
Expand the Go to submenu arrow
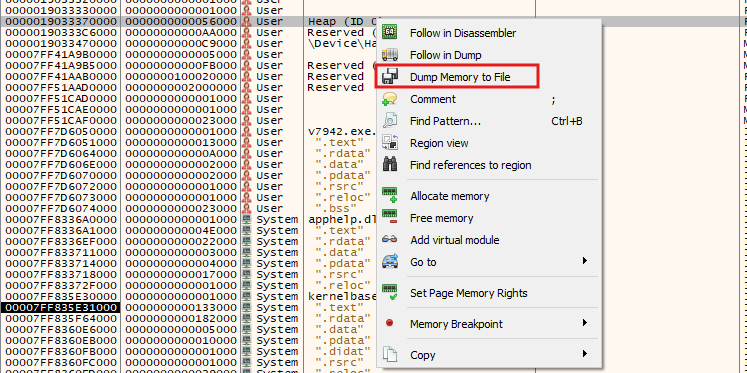click(x=585, y=261)
